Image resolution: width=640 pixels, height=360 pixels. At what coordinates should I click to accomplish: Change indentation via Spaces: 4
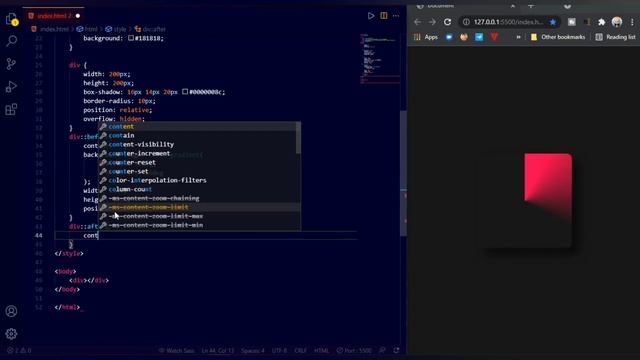[x=253, y=351]
